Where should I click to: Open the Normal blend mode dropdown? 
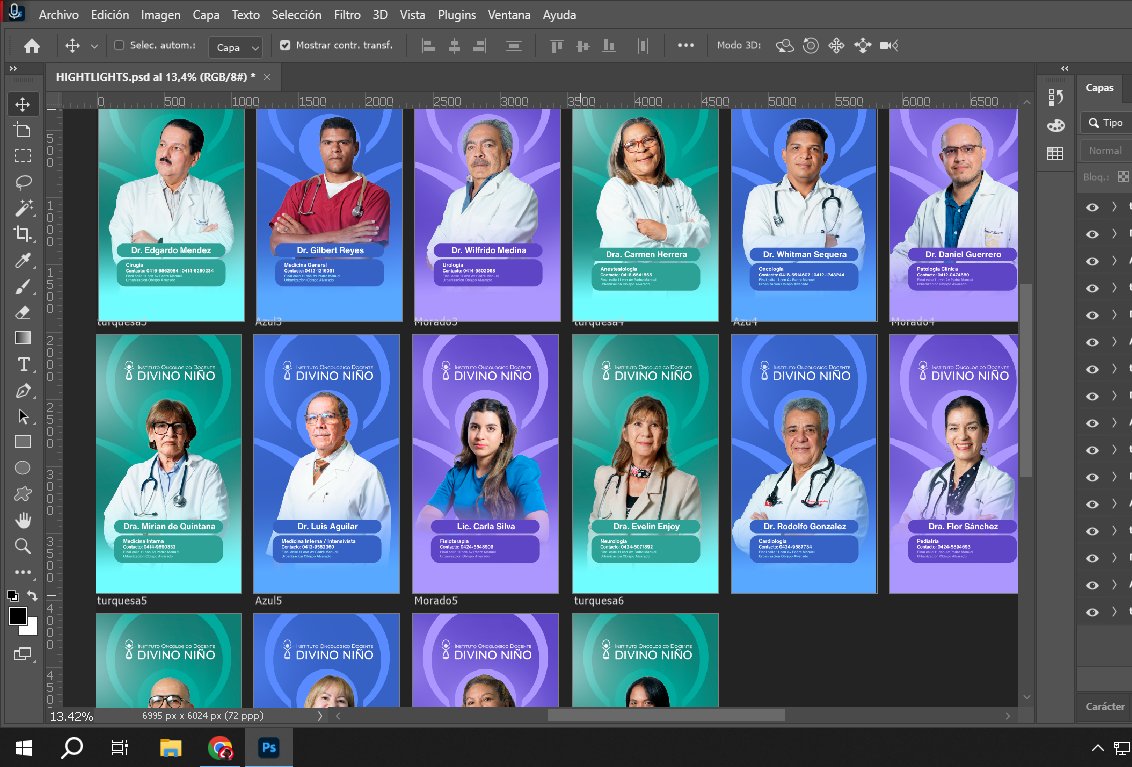[x=1106, y=150]
